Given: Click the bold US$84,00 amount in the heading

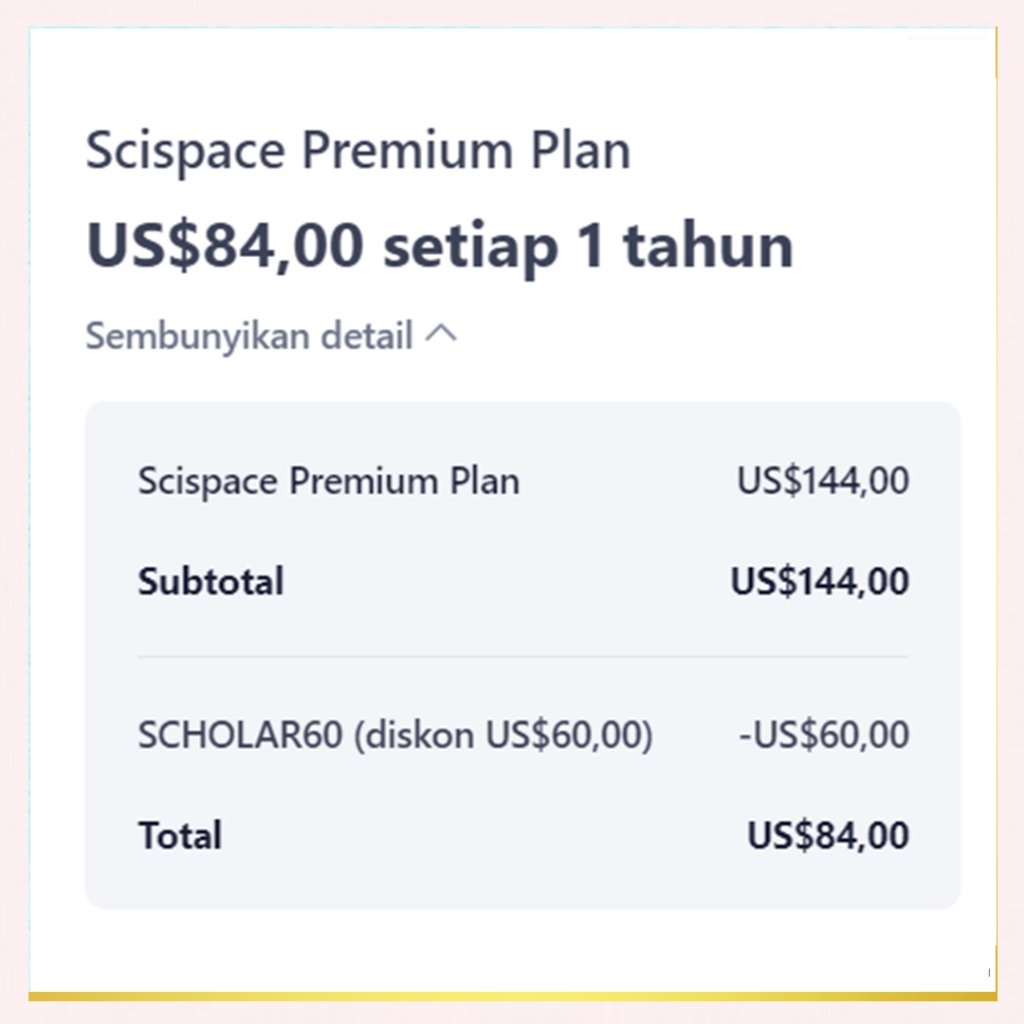Looking at the screenshot, I should pos(225,246).
